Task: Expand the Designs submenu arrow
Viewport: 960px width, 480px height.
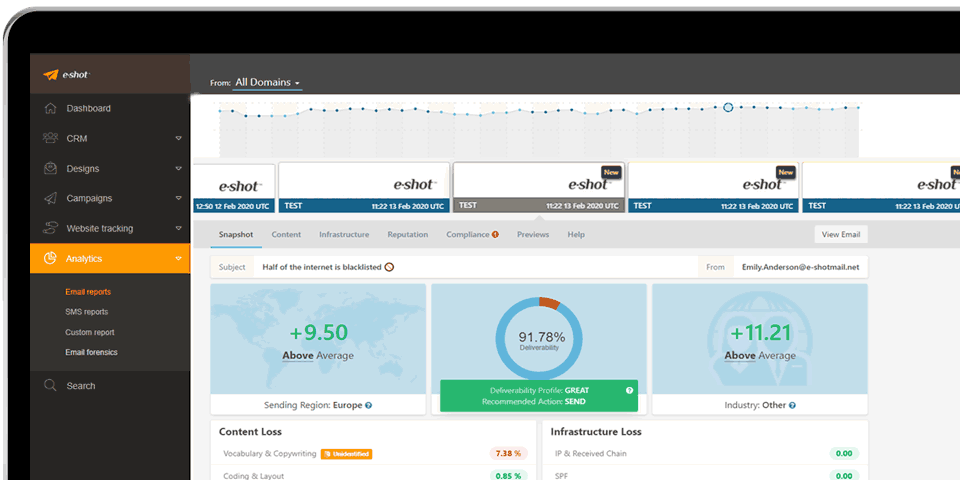Action: pyautogui.click(x=178, y=168)
